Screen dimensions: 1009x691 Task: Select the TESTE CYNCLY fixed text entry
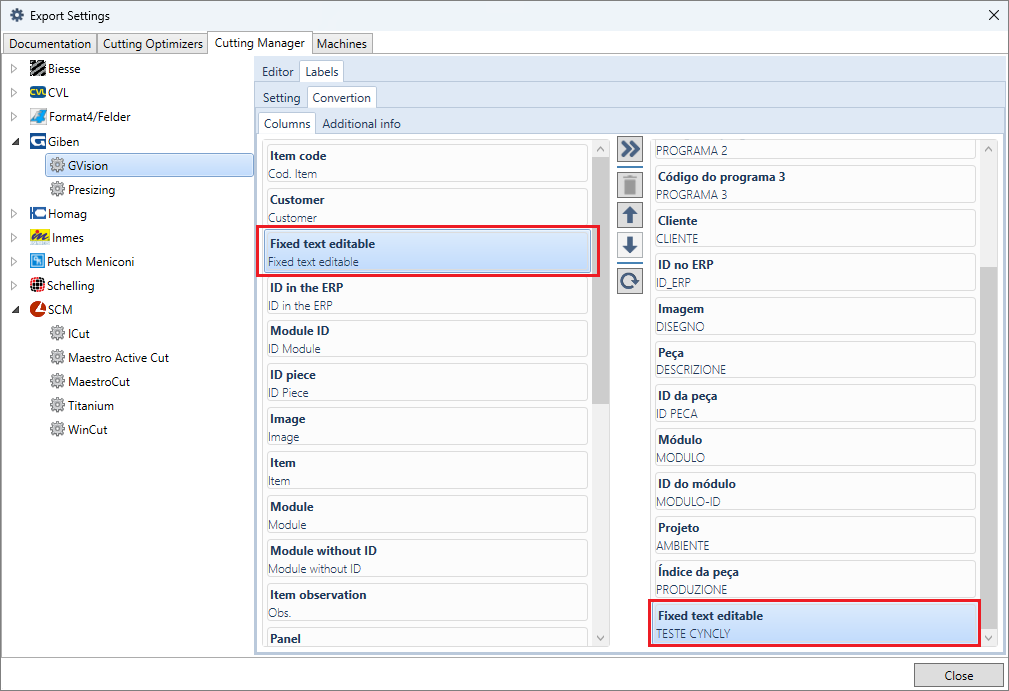coord(815,623)
